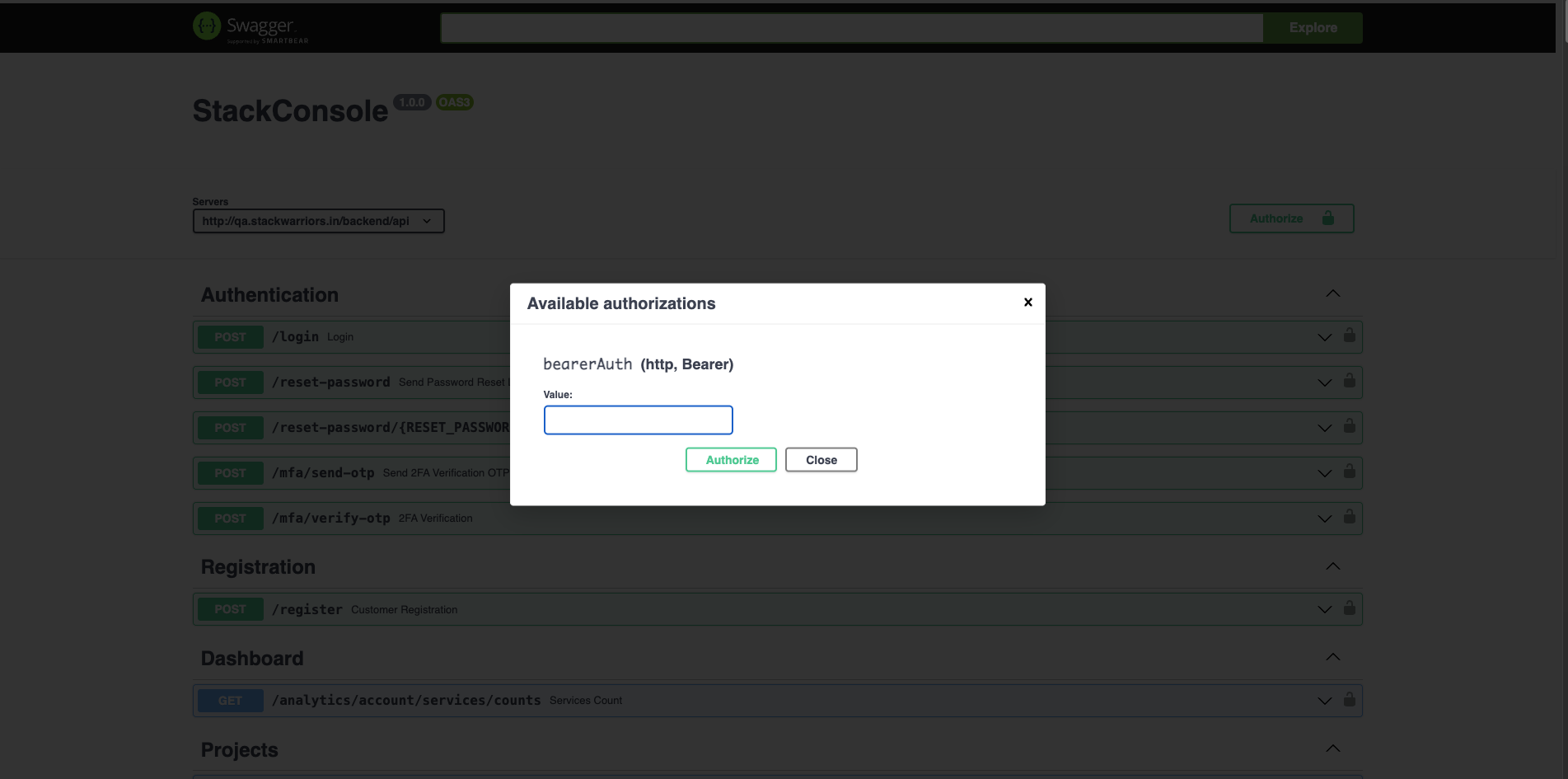Click the POST badge for /mfa/verify-otp
Image resolution: width=1568 pixels, height=779 pixels.
pyautogui.click(x=230, y=519)
